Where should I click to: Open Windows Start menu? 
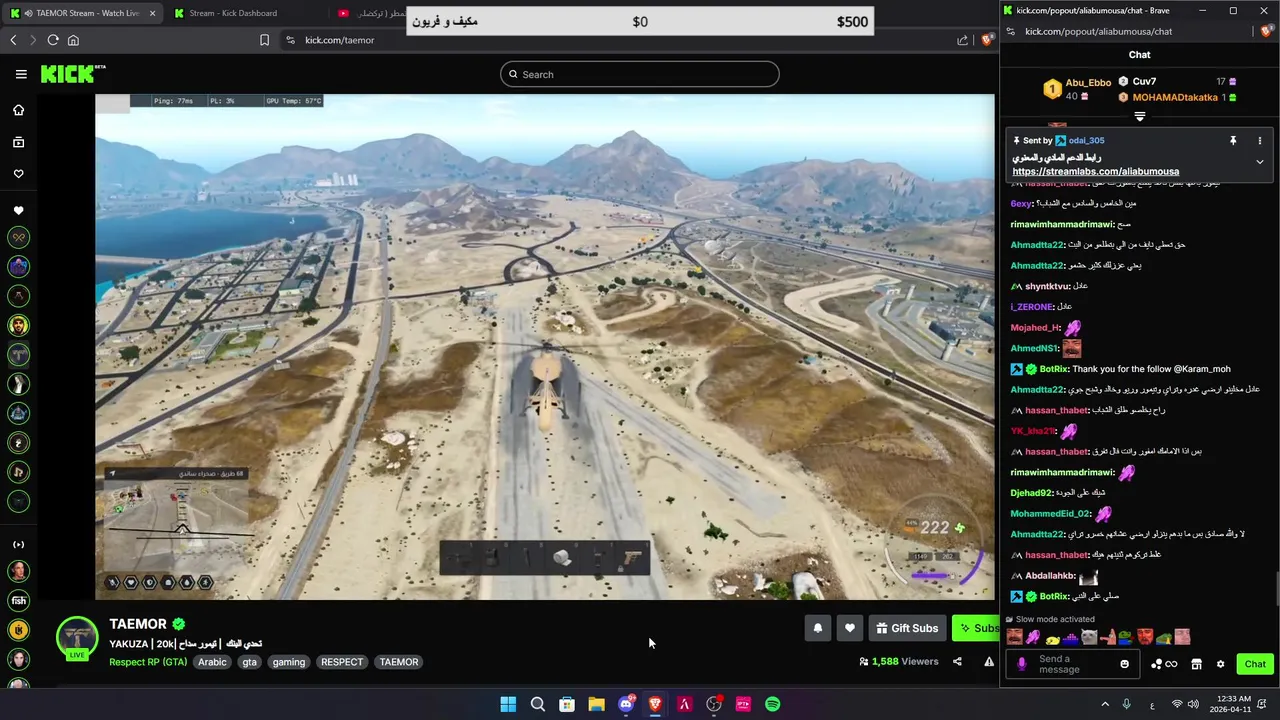pos(508,704)
